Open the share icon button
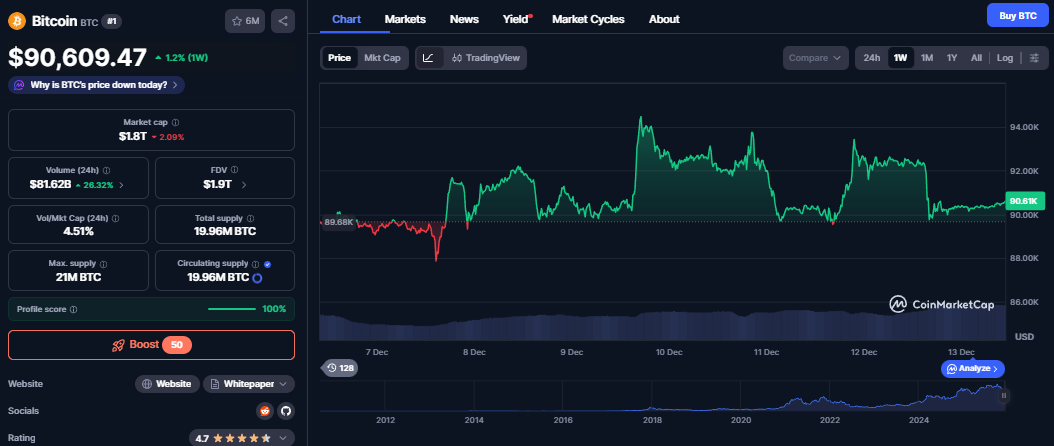The height and width of the screenshot is (446, 1054). tap(283, 21)
